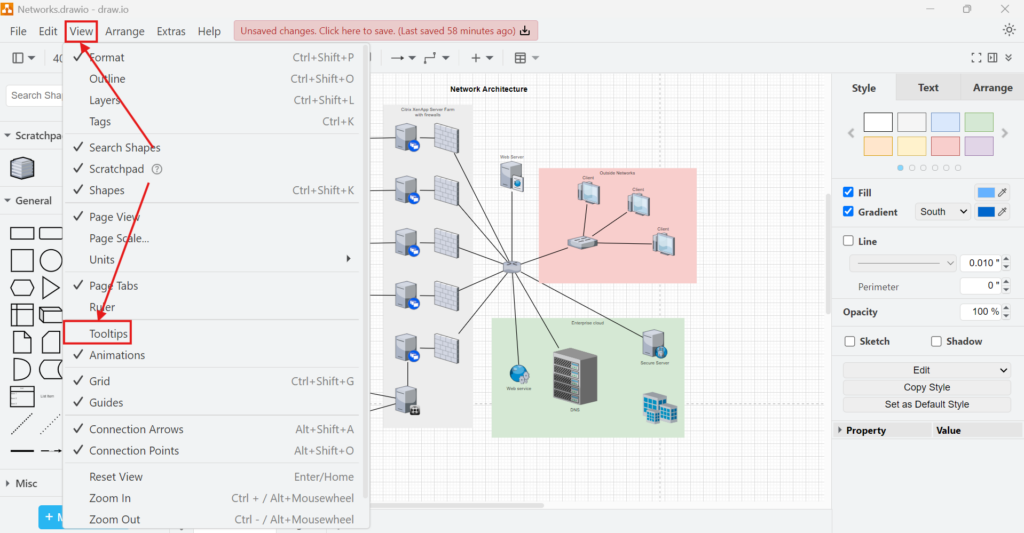1024x533 pixels.
Task: Click the Scratchpad help question mark icon
Action: 157,169
